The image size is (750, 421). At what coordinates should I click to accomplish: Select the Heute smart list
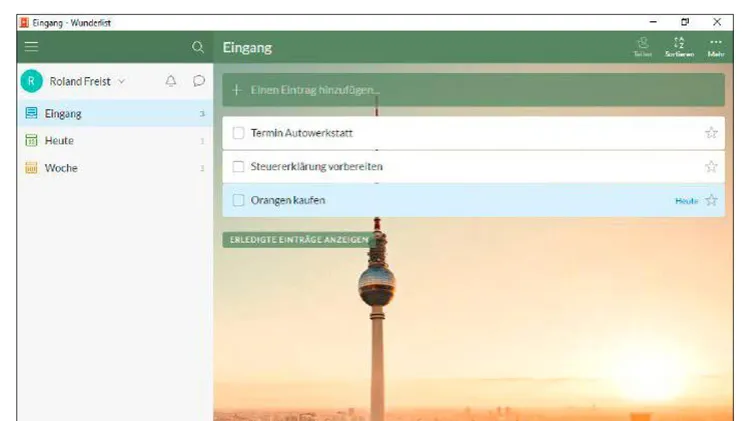(x=115, y=141)
